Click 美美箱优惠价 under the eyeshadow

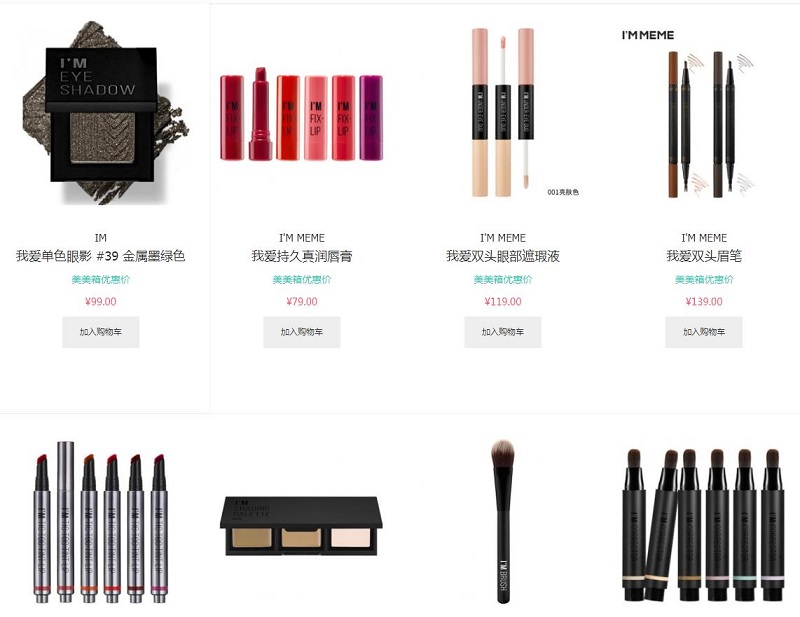point(101,280)
